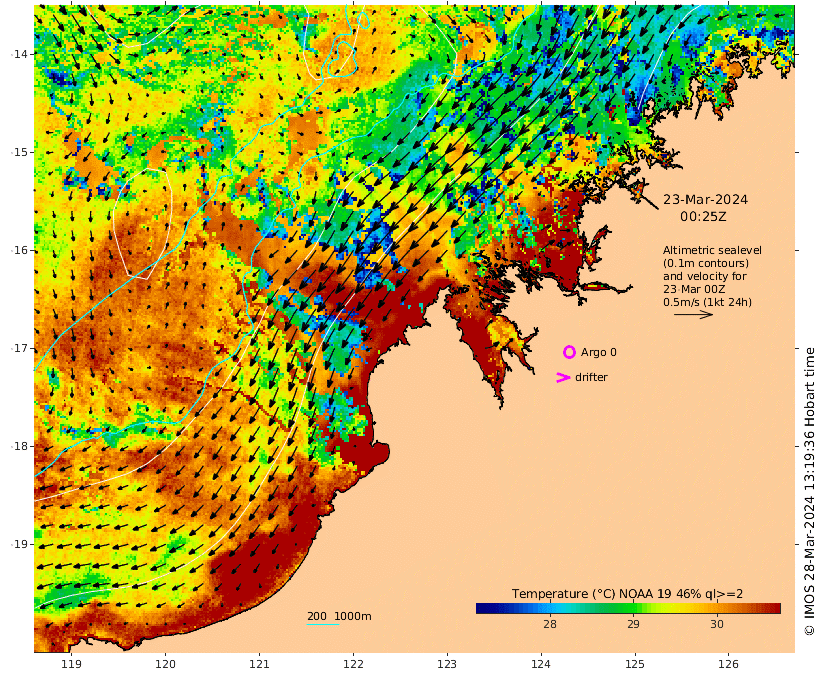Click the 0.5m/s (1kt 24h) label
The width and height of the screenshot is (820, 680).
pos(707,302)
